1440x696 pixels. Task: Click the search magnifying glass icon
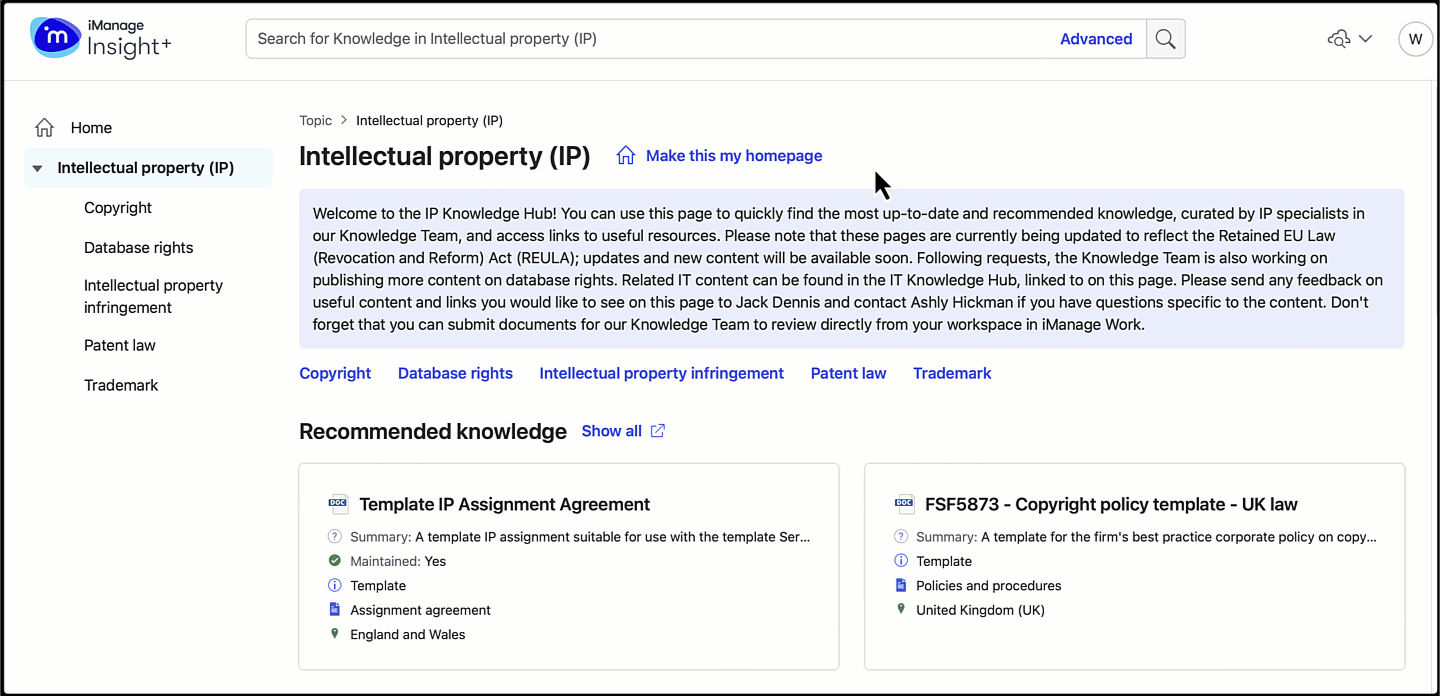pos(1165,38)
